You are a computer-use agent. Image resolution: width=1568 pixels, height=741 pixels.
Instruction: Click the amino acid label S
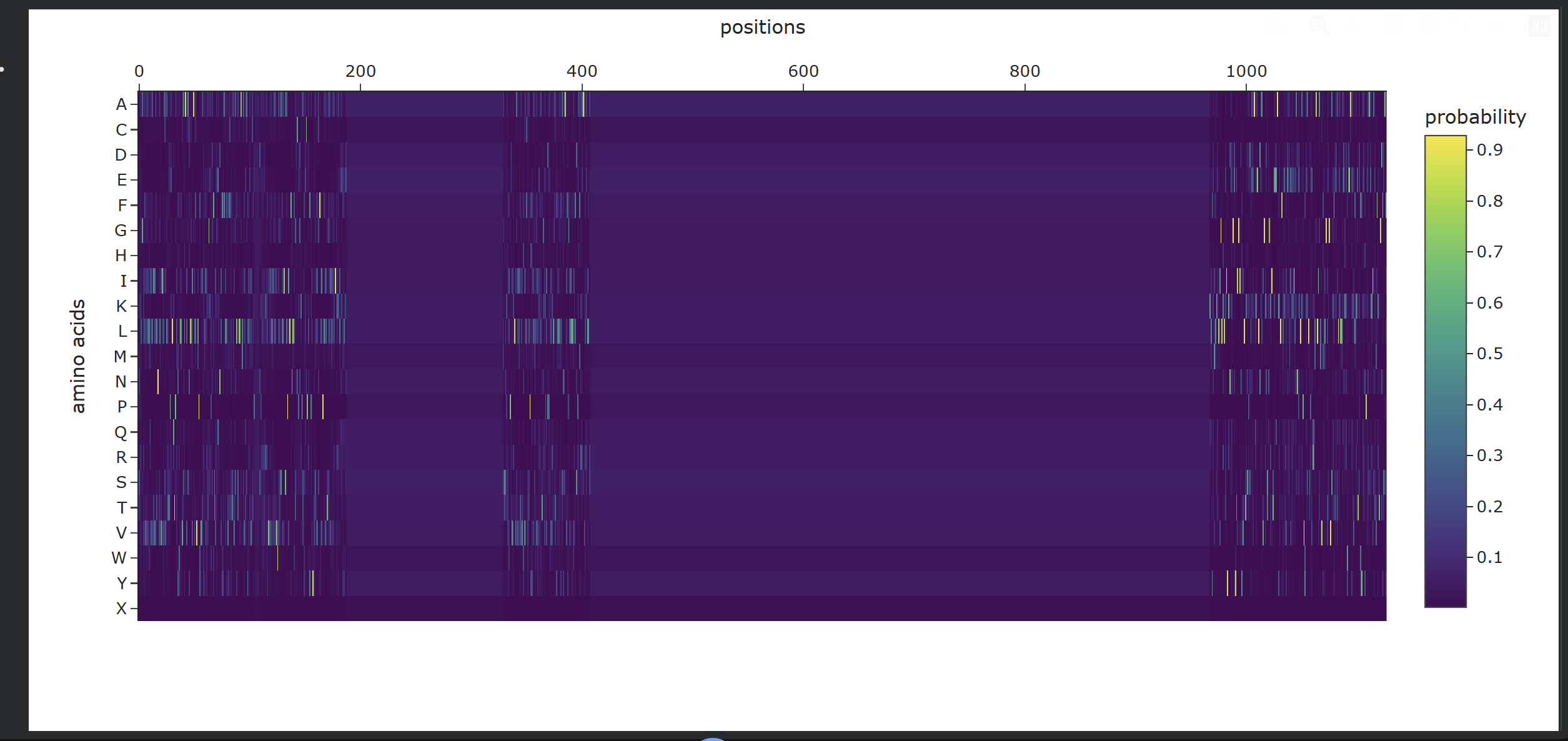(x=121, y=482)
